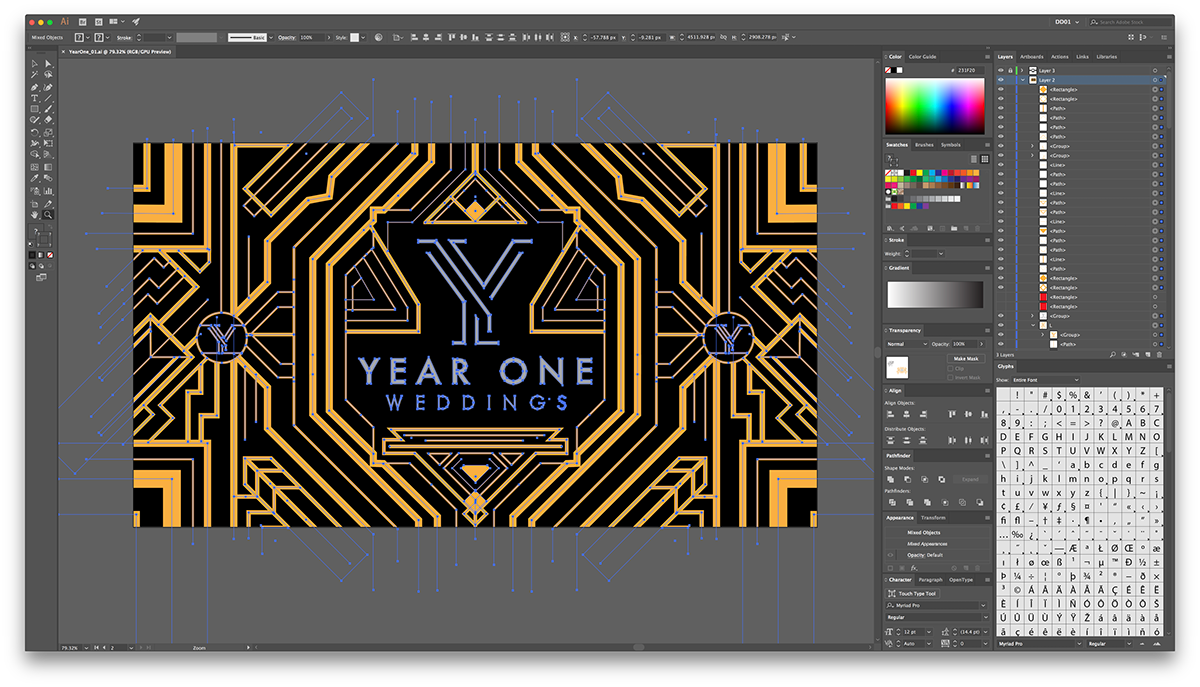Click the Expand button in Pathfinder

click(971, 479)
